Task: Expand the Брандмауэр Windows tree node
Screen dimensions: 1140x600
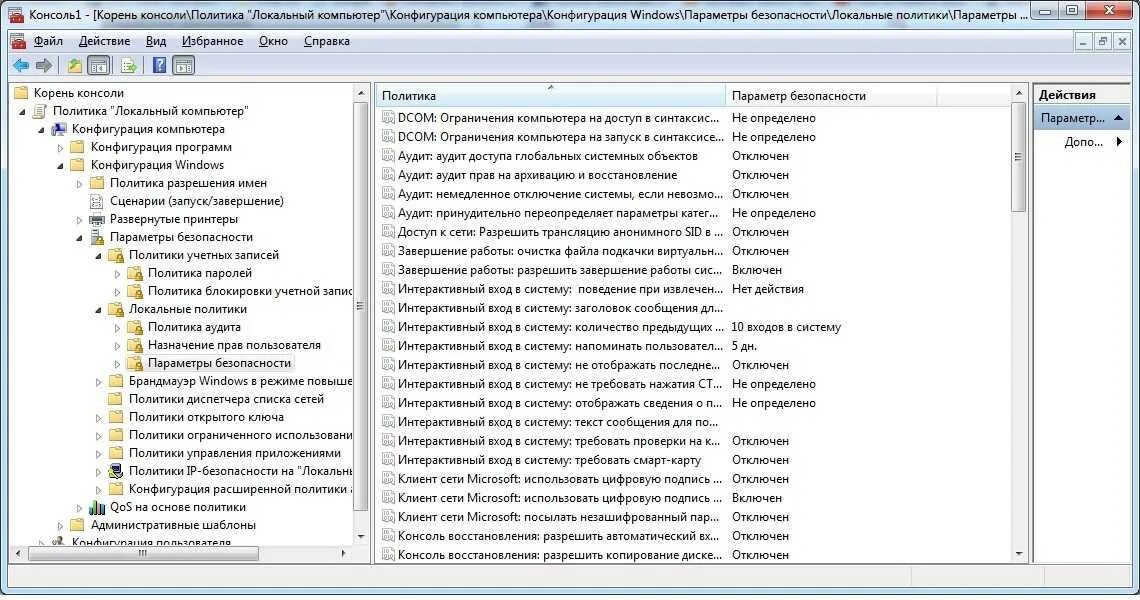Action: pos(98,381)
